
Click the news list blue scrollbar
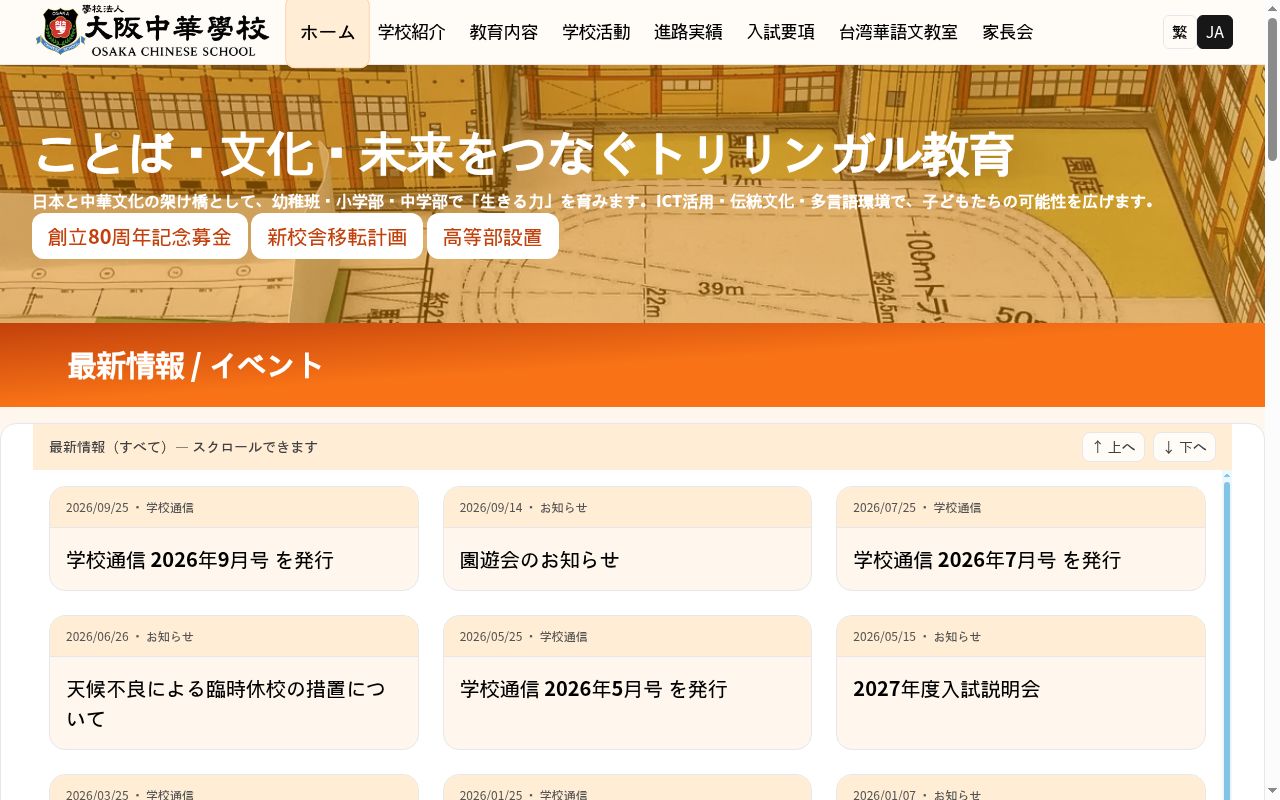(1227, 640)
